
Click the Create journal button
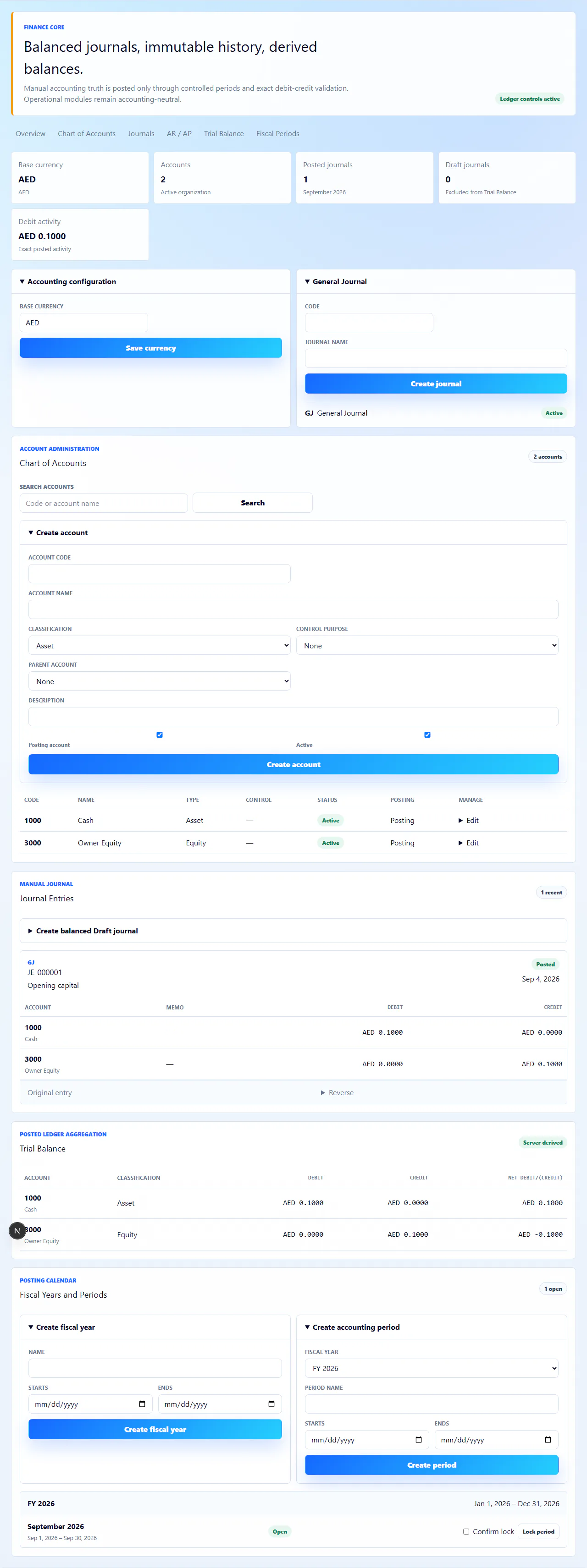click(436, 384)
